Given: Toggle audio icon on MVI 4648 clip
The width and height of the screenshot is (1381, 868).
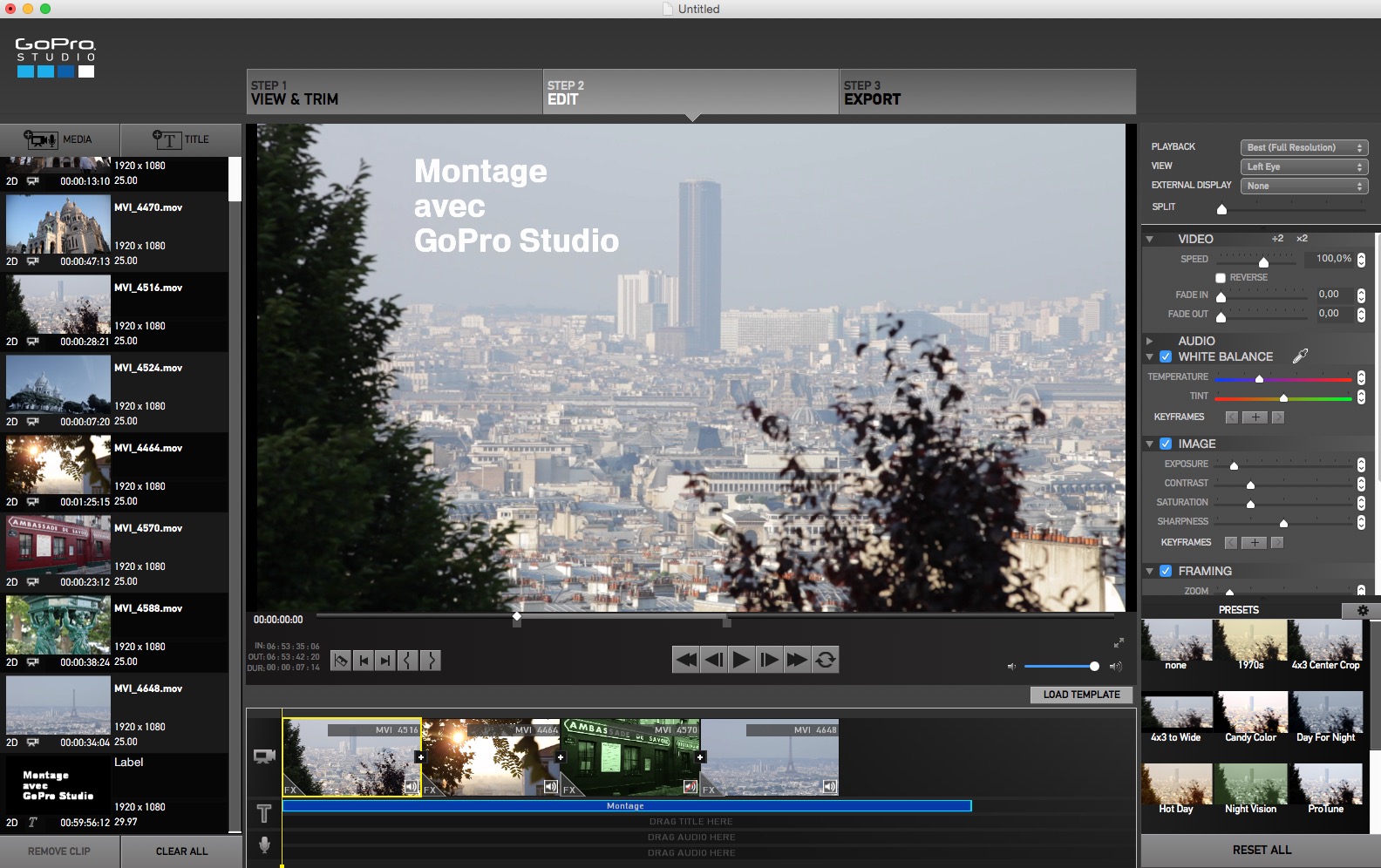Looking at the screenshot, I should 830,787.
